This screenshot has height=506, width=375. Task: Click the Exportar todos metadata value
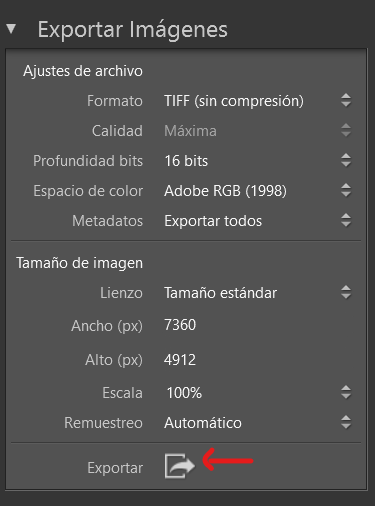[x=213, y=221]
